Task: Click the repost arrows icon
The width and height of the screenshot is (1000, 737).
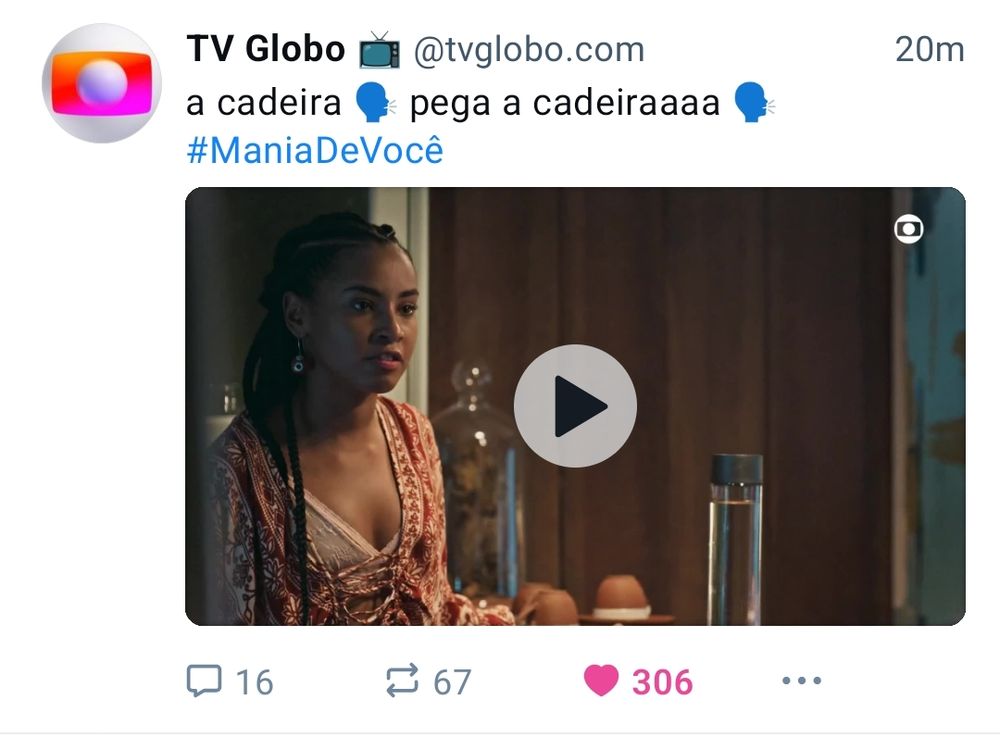Action: pyautogui.click(x=402, y=680)
